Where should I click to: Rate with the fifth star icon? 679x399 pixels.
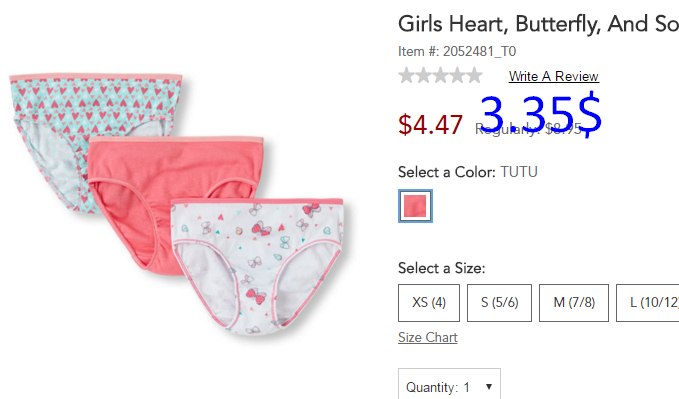(x=475, y=75)
